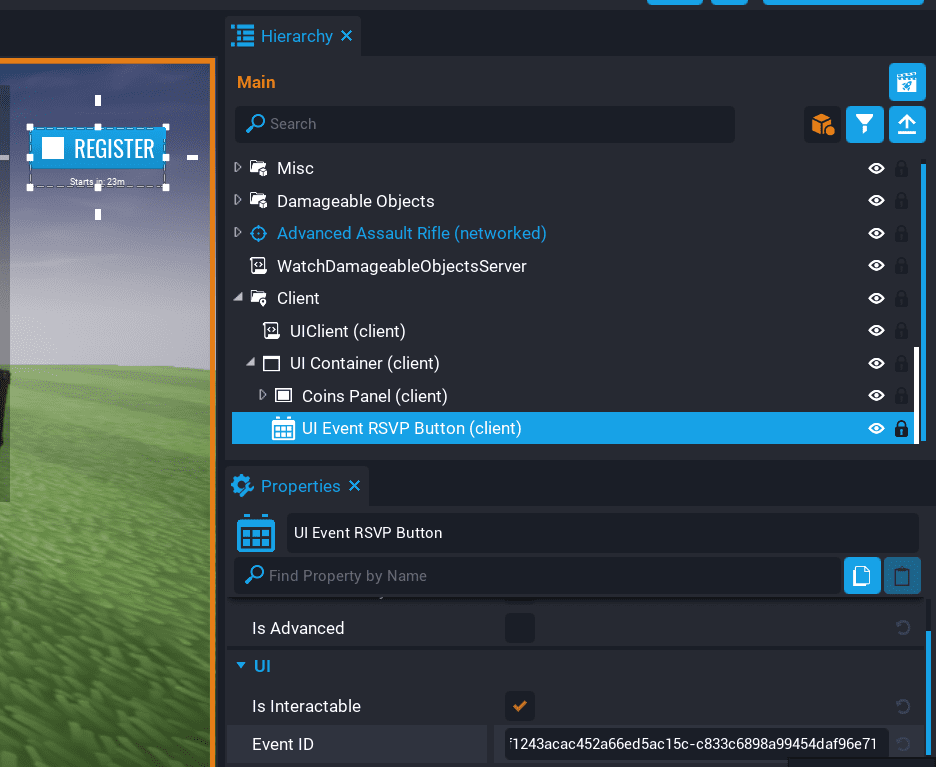This screenshot has height=767, width=936.
Task: Click the copy properties document icon
Action: point(862,575)
